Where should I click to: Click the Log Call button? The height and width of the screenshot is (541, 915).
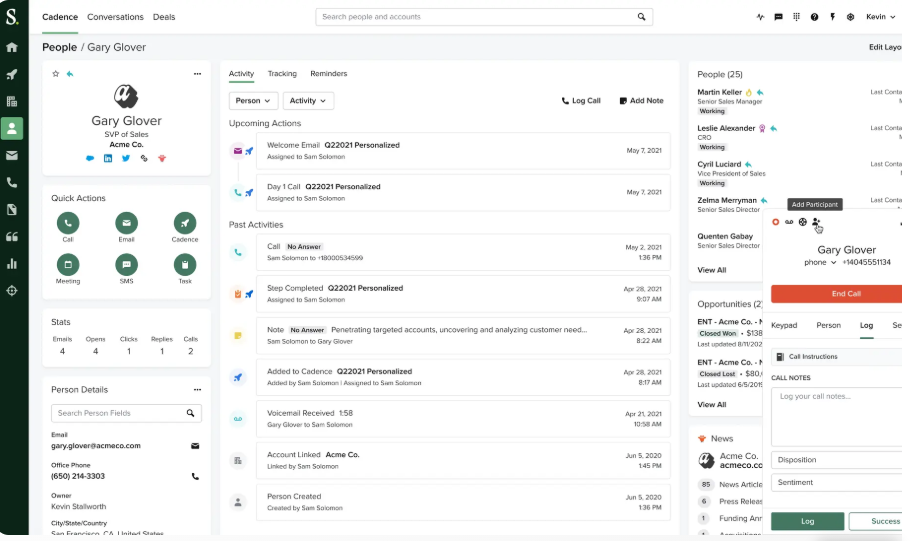(581, 101)
